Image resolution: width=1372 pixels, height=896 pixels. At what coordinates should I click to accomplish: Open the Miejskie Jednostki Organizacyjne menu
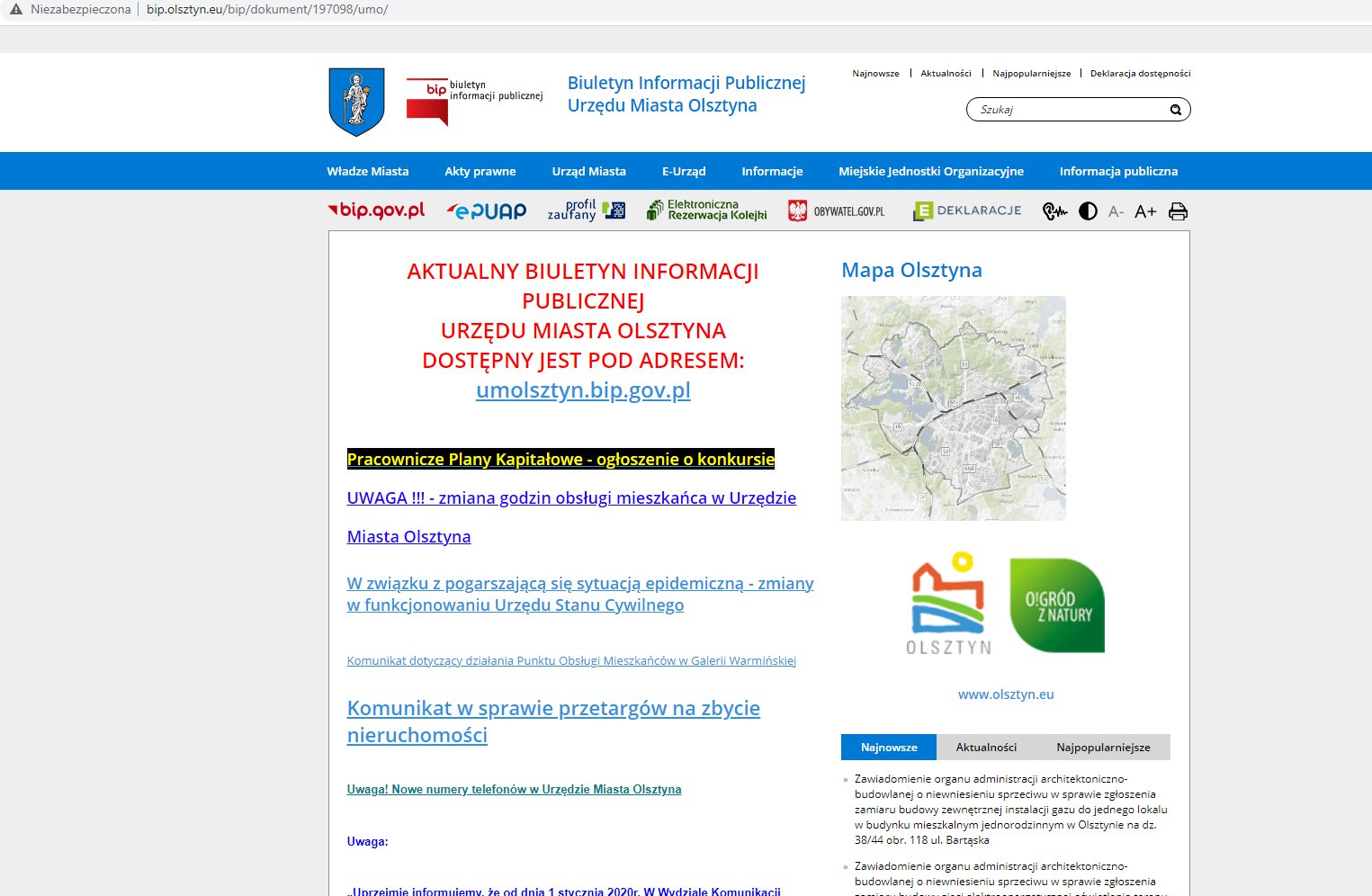(x=931, y=171)
